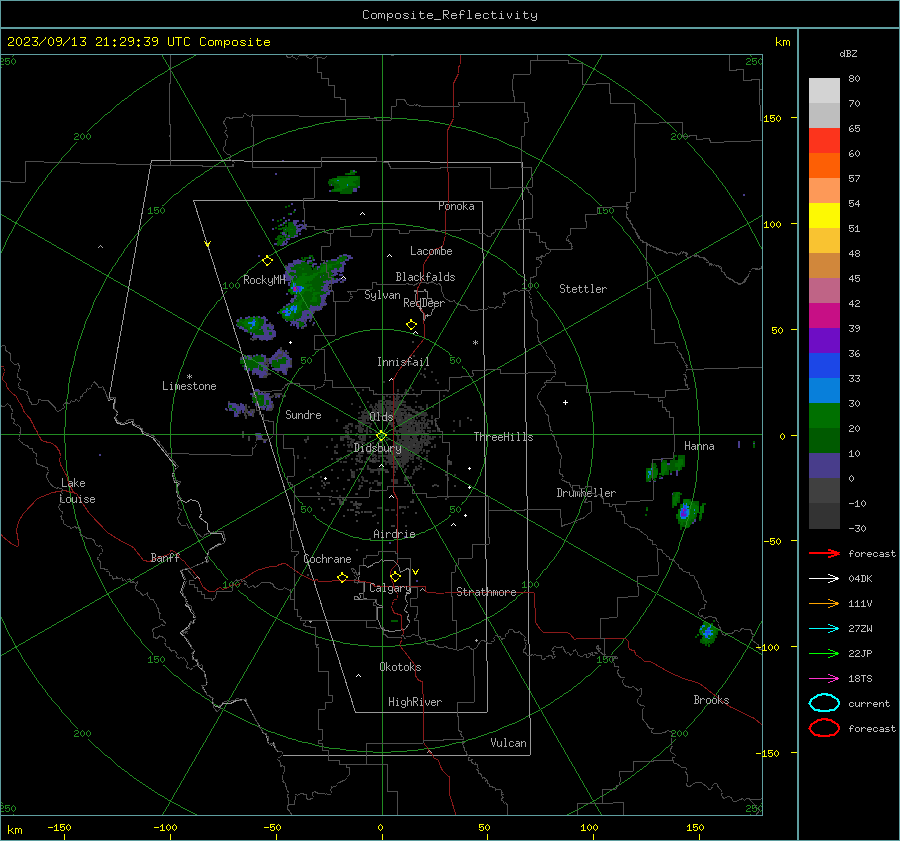
Task: Click the red forecast arrow in legend
Action: (x=824, y=553)
